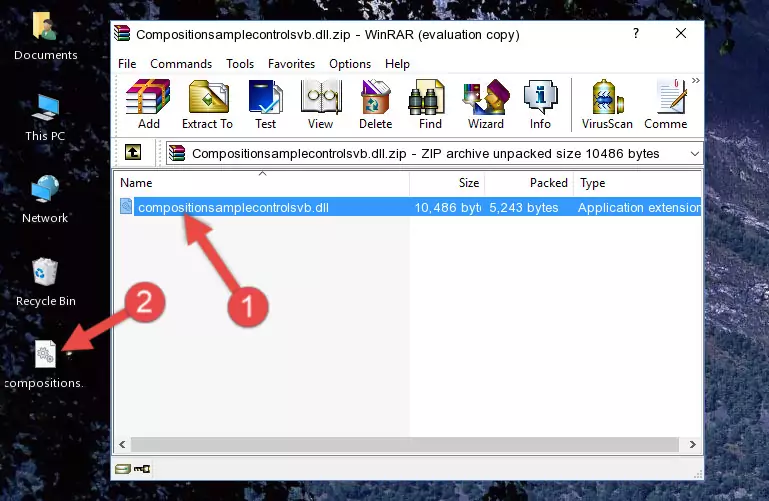Select the Documents desktop icon
Viewport: 769px width, 501px height.
(46, 37)
